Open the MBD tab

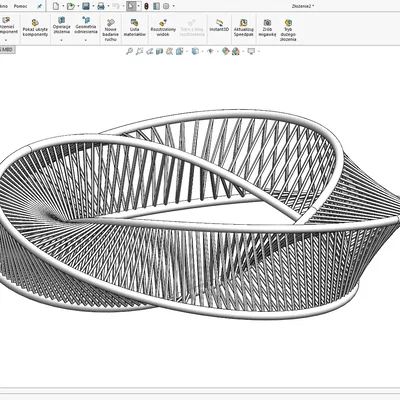(7, 50)
